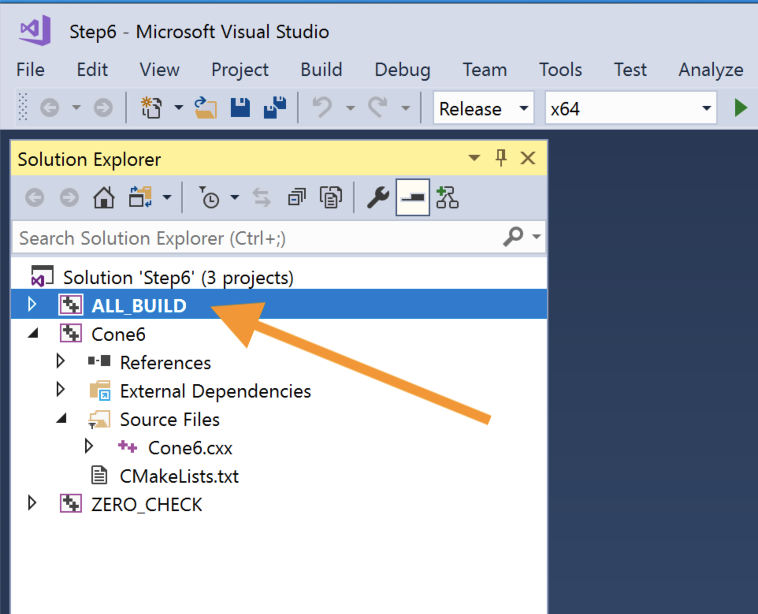The width and height of the screenshot is (758, 614).
Task: Open Properties with the wrench icon
Action: [377, 198]
